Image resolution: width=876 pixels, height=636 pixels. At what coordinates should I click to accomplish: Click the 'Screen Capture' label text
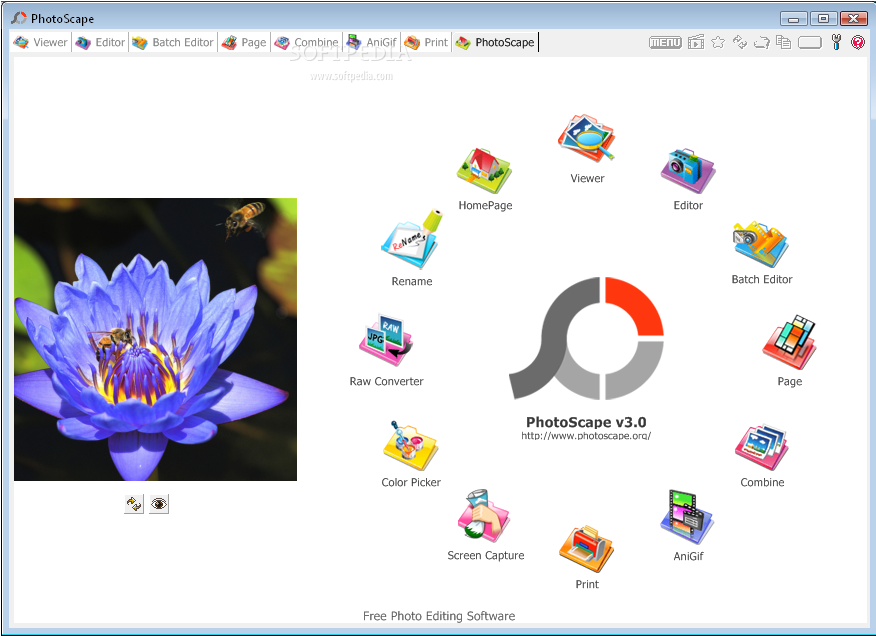[x=485, y=556]
